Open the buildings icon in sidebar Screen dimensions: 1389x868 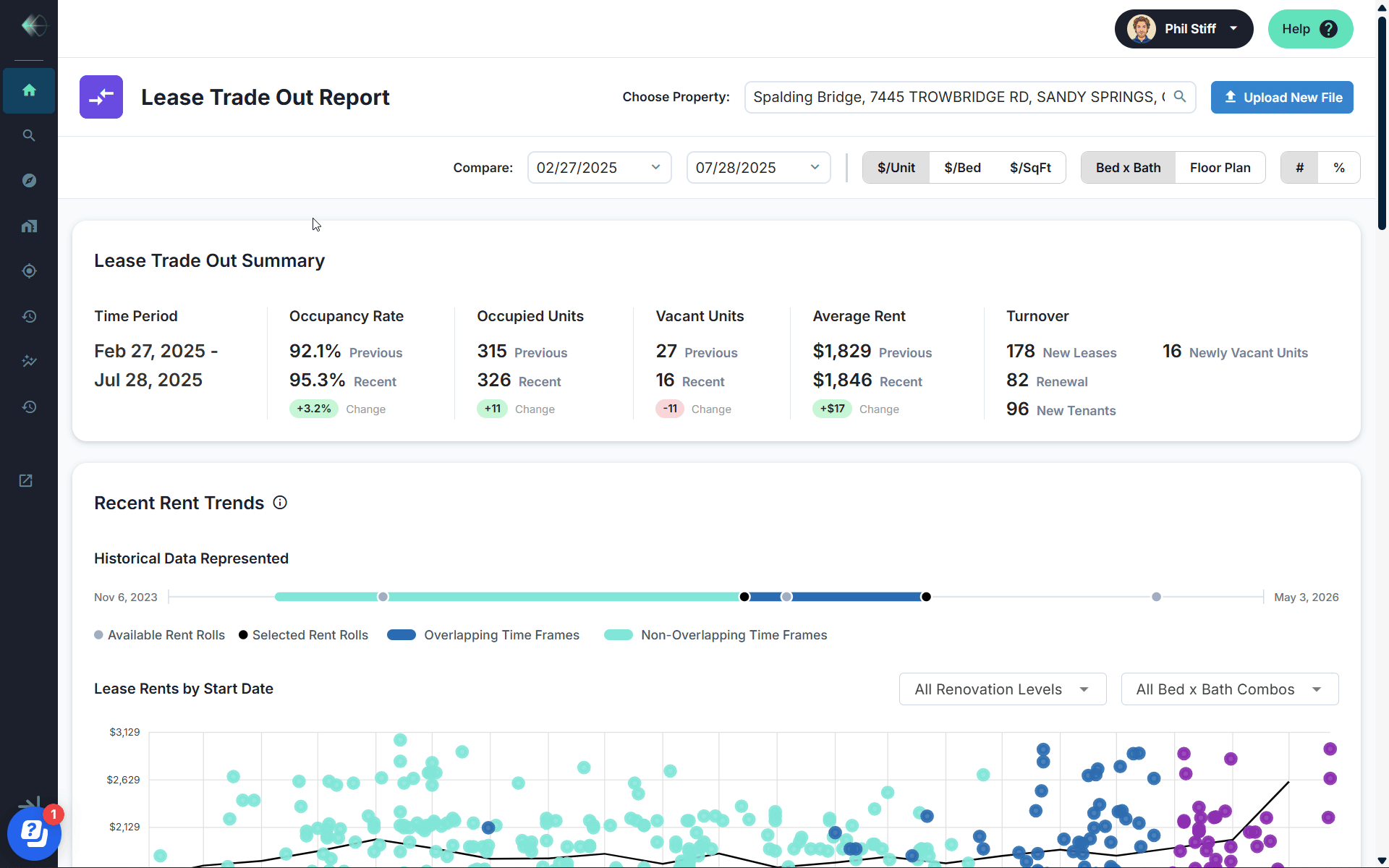[x=29, y=226]
